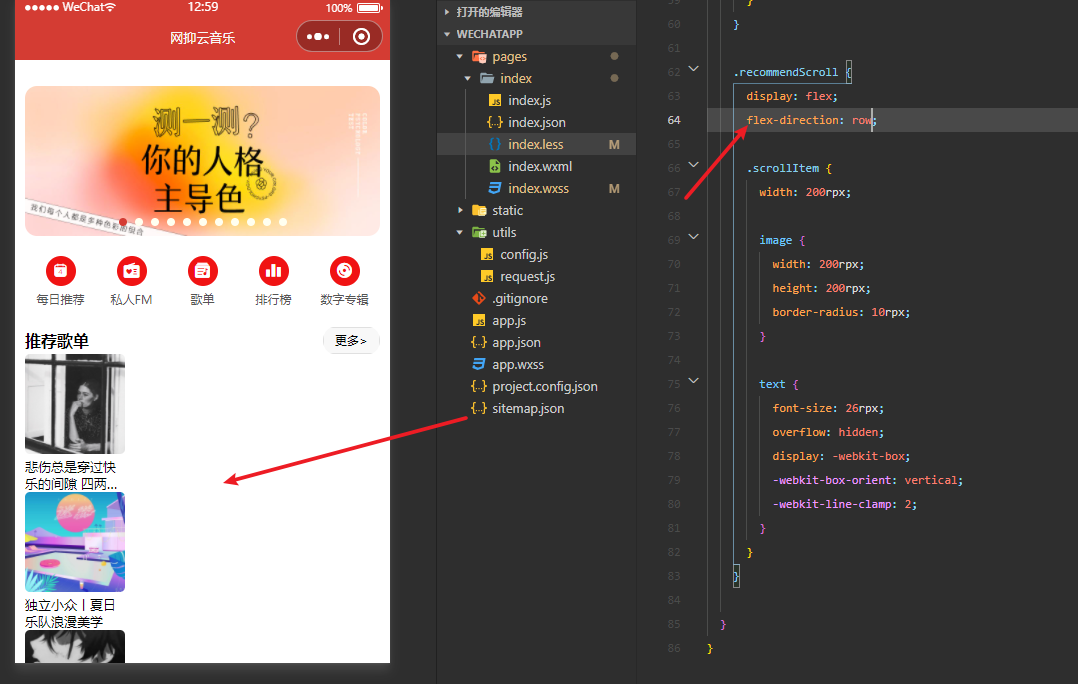Click the 'display: flex;' code line
1078x684 pixels.
(x=792, y=96)
